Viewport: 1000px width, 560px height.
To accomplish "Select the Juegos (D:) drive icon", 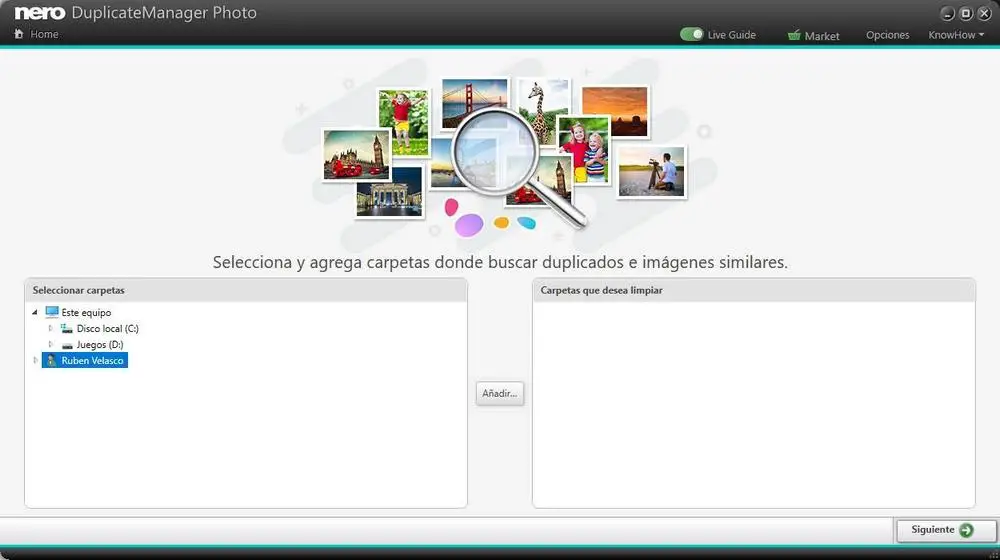I will (x=67, y=345).
